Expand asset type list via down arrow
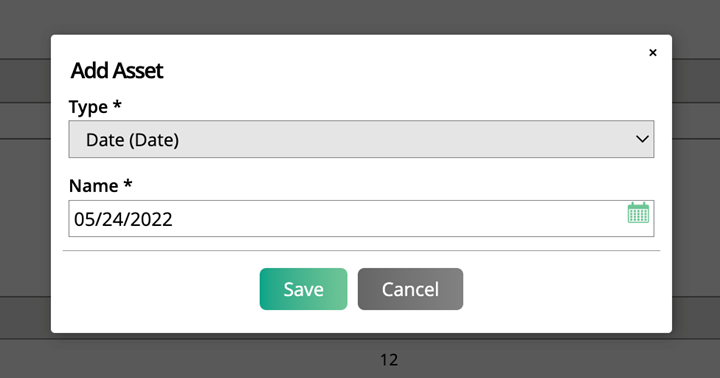 click(x=642, y=139)
